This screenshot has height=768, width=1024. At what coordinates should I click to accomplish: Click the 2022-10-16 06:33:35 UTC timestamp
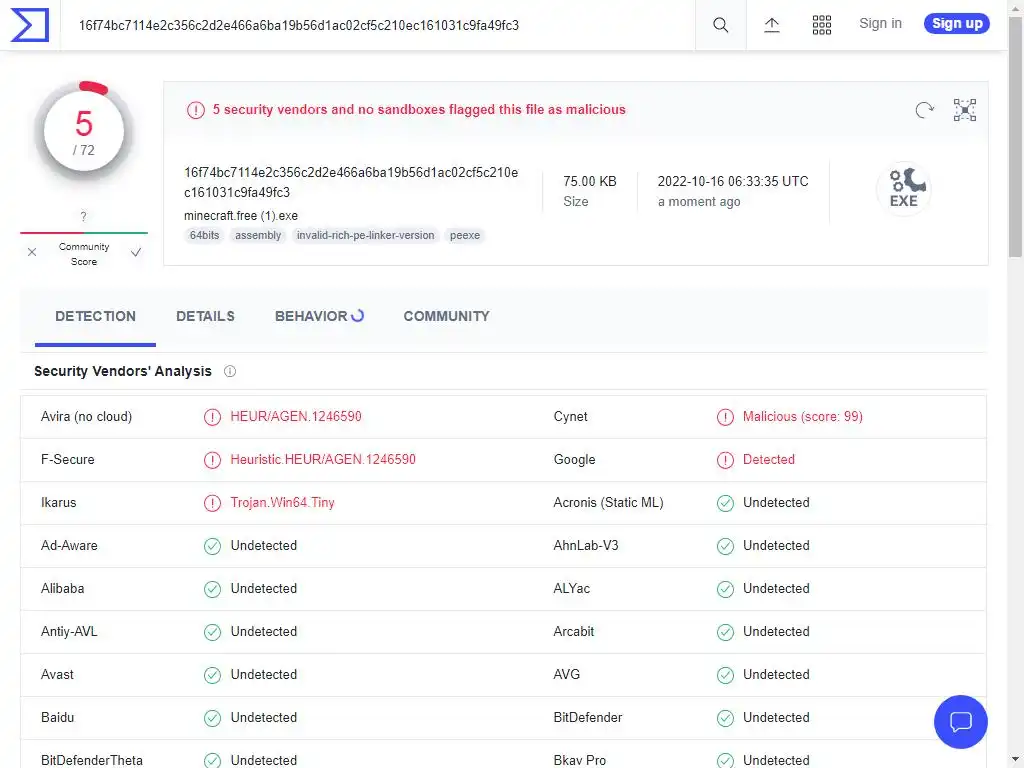pyautogui.click(x=733, y=182)
